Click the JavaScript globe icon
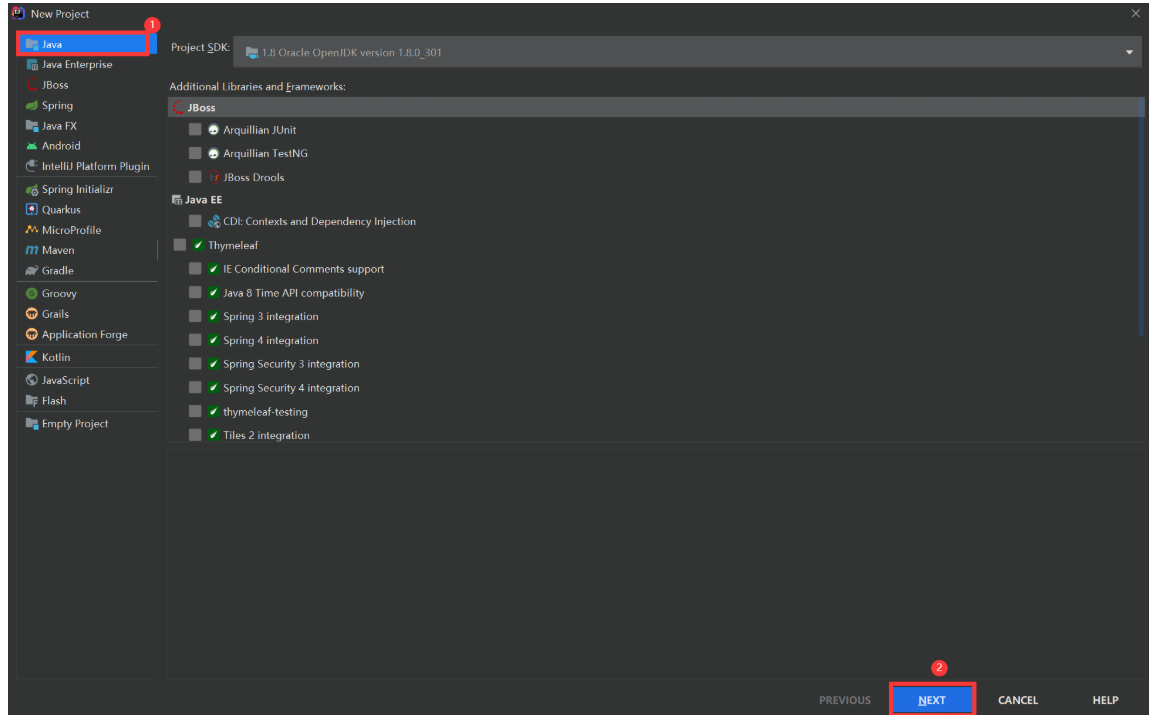 [31, 381]
